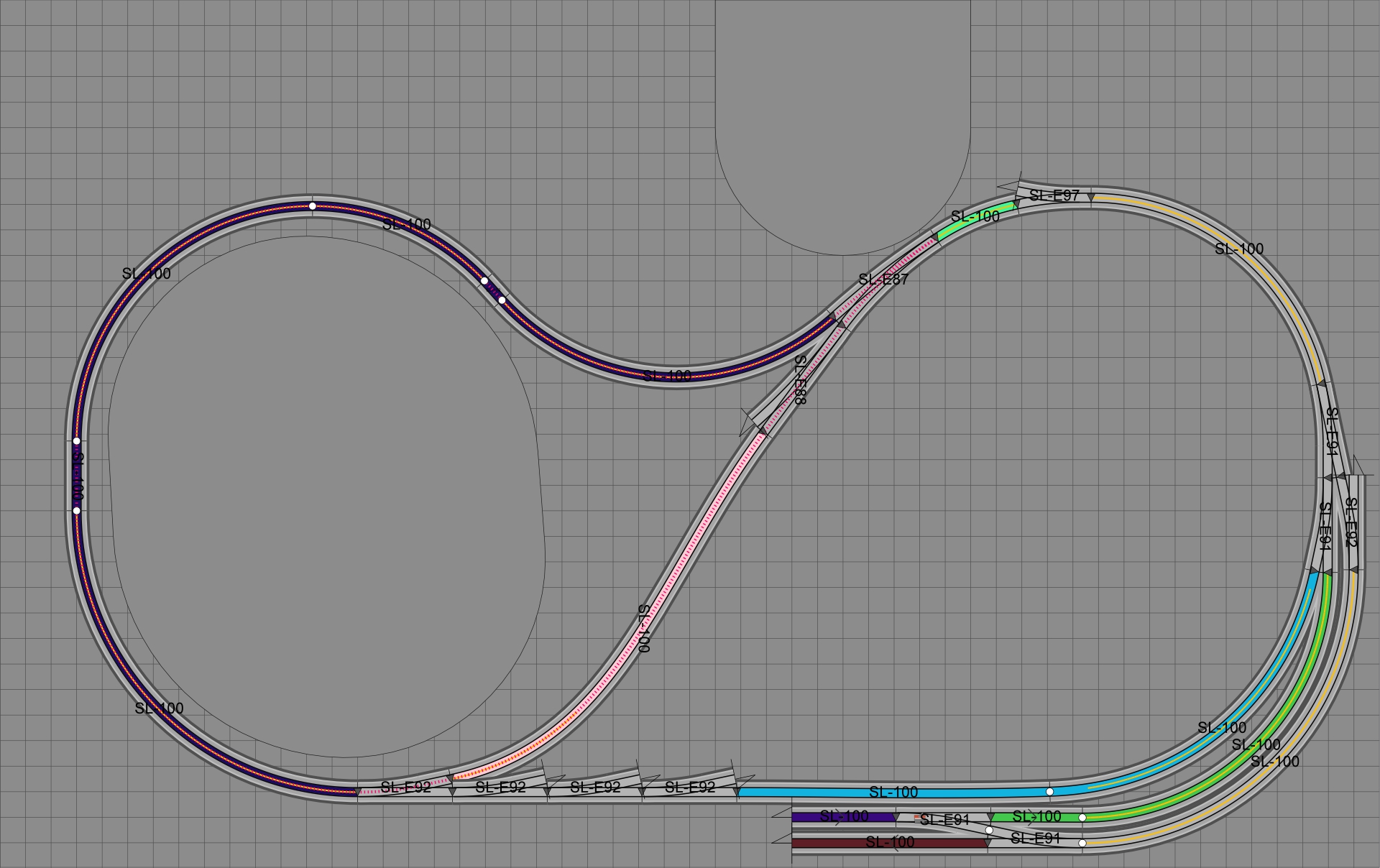Select the purple SL-100 siding track
The height and width of the screenshot is (868, 1380).
click(x=844, y=817)
